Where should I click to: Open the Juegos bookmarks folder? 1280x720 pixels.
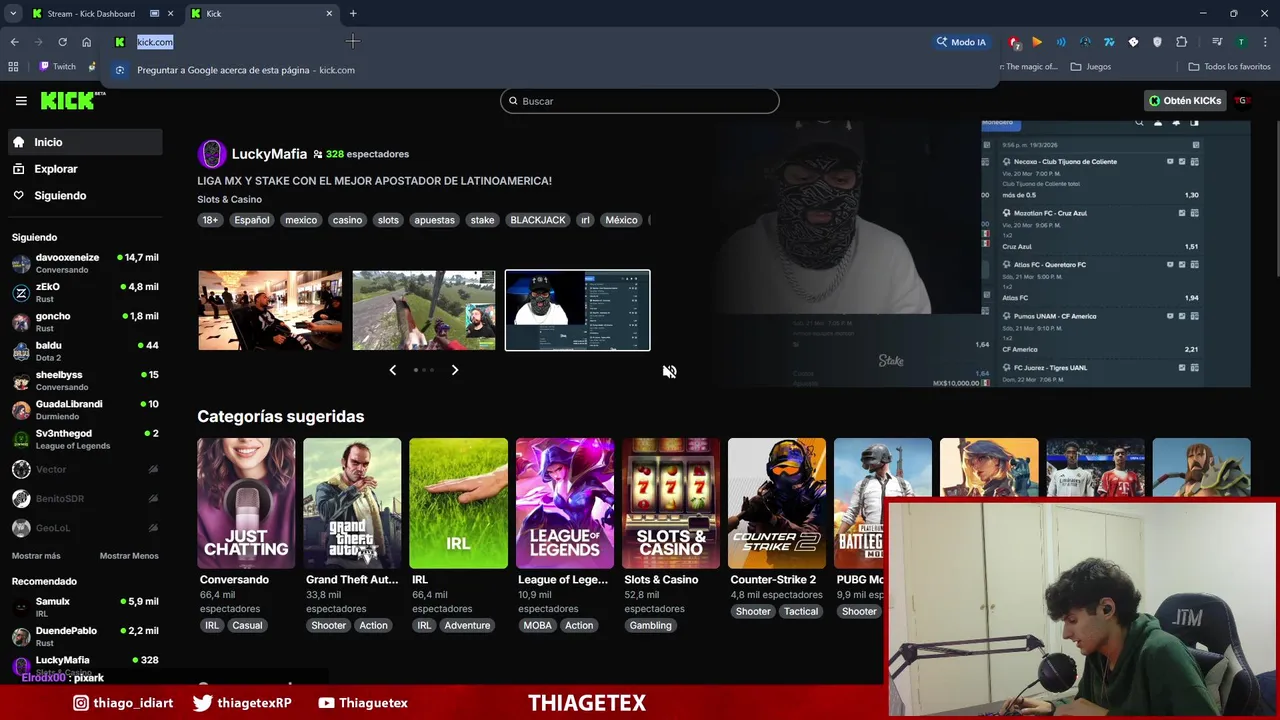click(1090, 67)
